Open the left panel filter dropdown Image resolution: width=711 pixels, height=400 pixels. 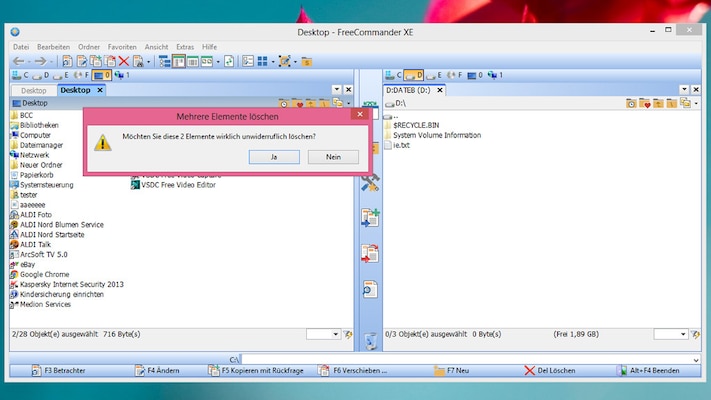click(337, 334)
